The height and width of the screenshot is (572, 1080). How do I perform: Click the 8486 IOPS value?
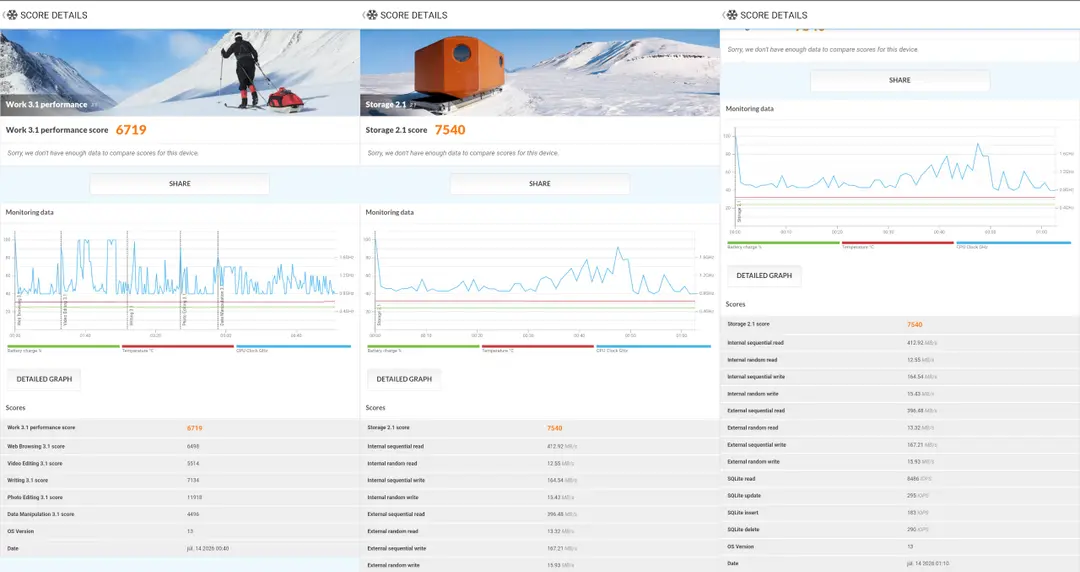click(919, 479)
